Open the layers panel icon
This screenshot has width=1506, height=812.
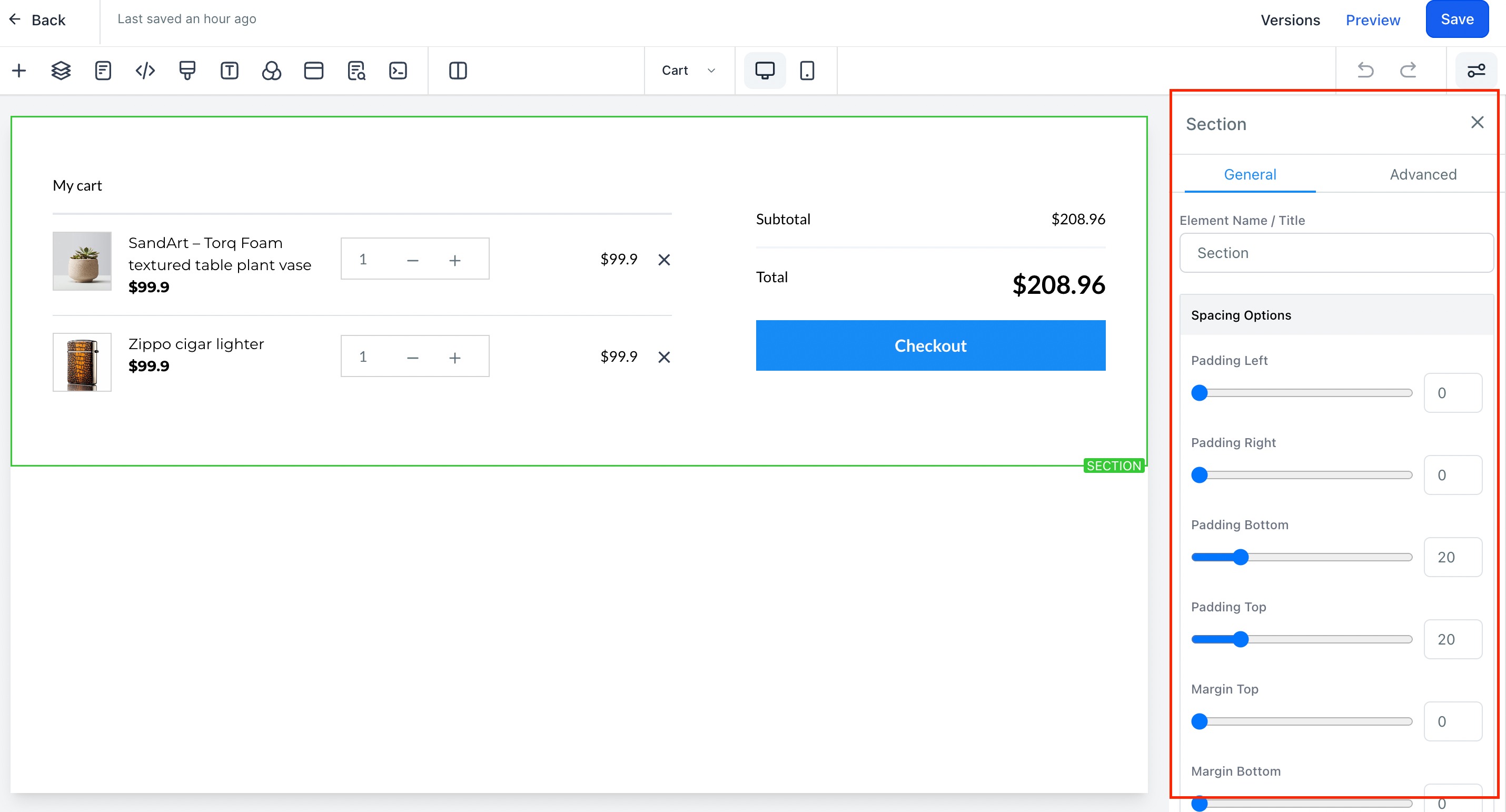(61, 71)
